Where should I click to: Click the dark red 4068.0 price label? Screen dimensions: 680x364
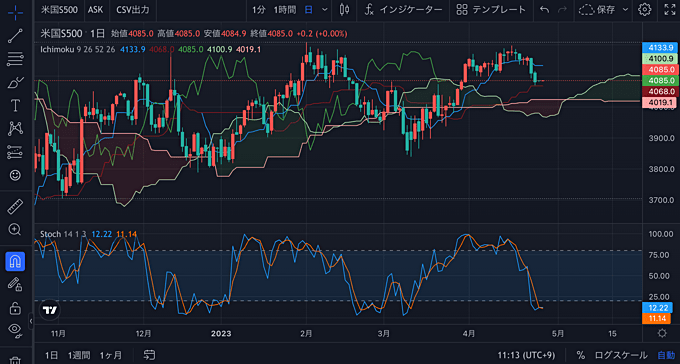[658, 92]
